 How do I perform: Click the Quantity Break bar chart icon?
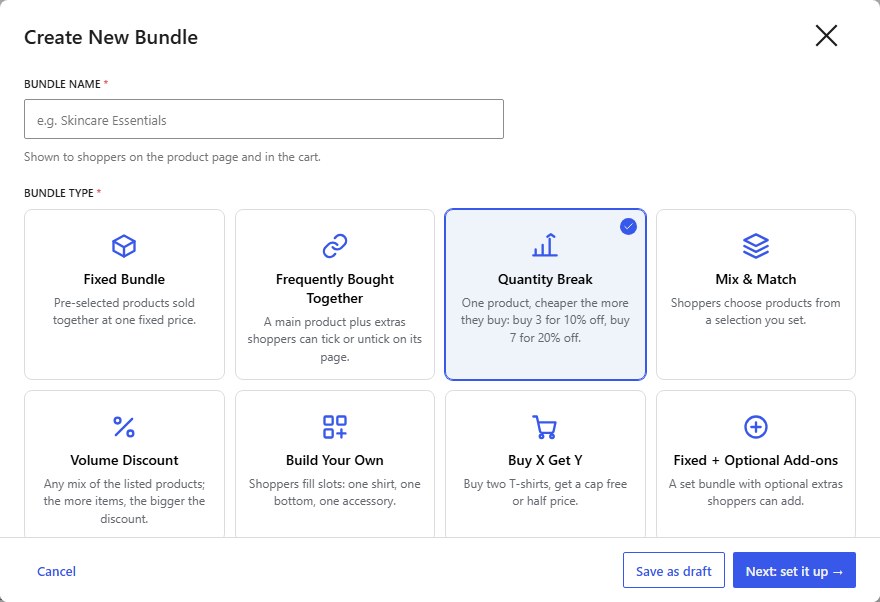coord(545,246)
